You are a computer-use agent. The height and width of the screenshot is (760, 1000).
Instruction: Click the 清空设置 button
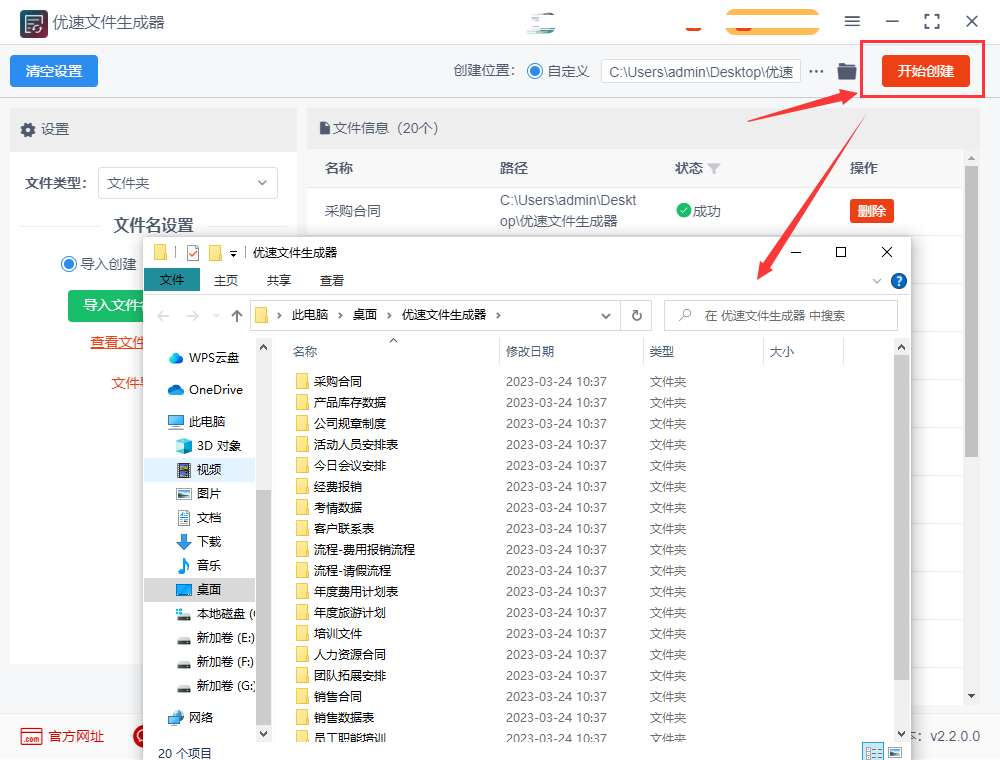[54, 71]
